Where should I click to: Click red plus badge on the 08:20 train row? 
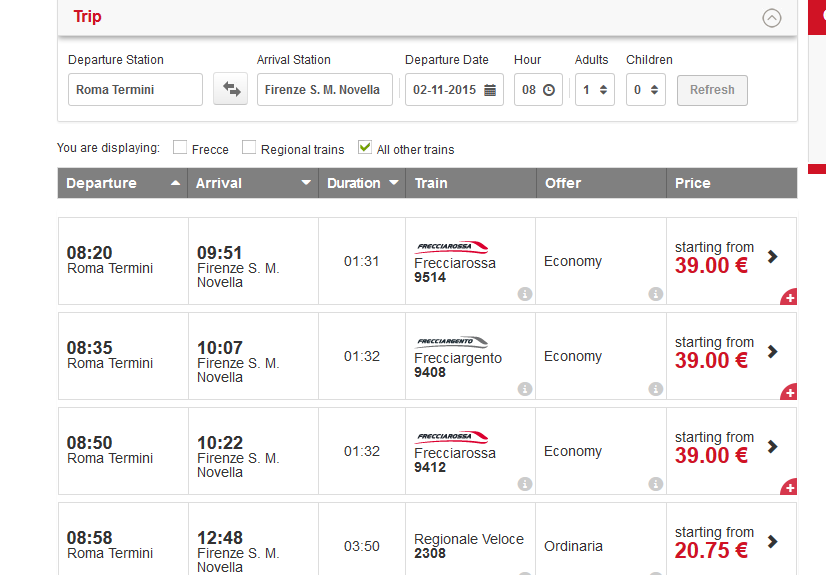click(x=789, y=297)
